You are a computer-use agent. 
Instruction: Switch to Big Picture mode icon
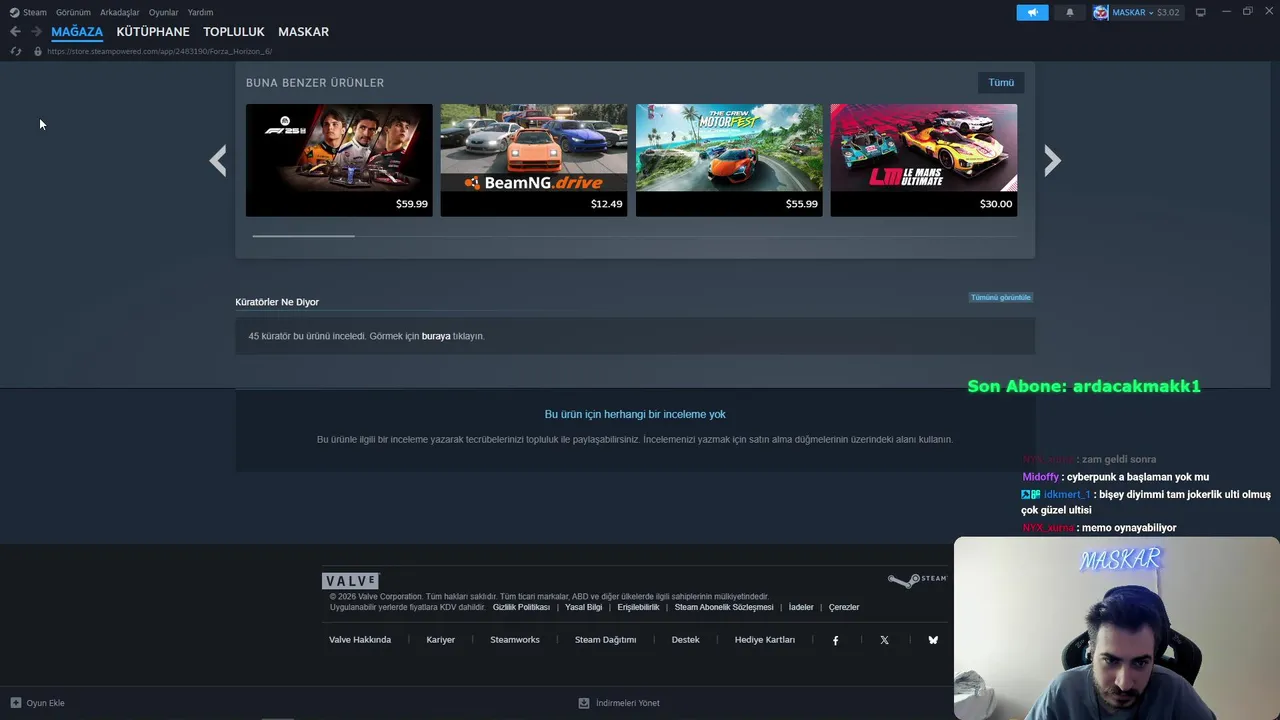point(1201,12)
